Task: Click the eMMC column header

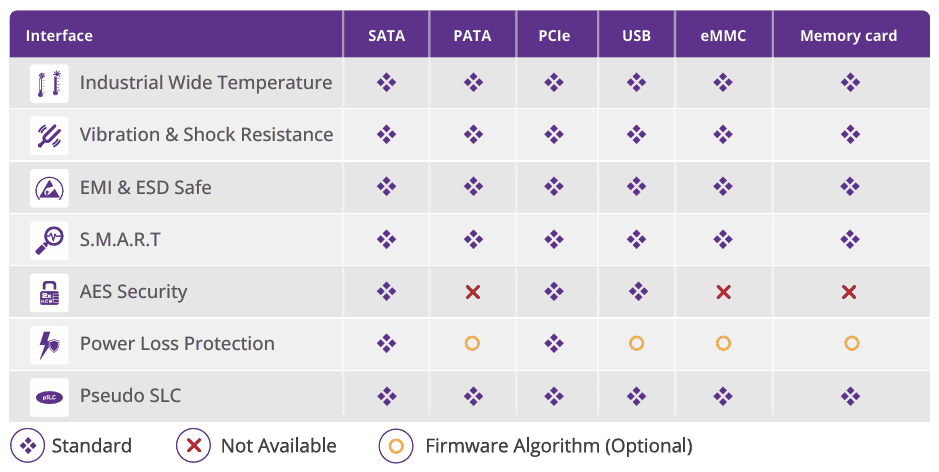Action: click(x=723, y=36)
